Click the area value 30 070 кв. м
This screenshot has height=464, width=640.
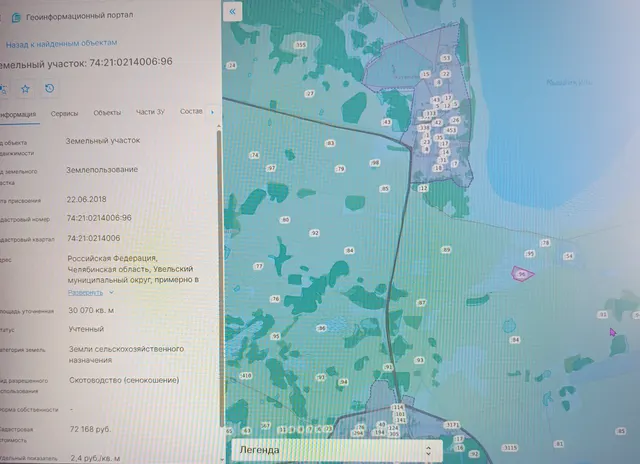click(x=91, y=311)
